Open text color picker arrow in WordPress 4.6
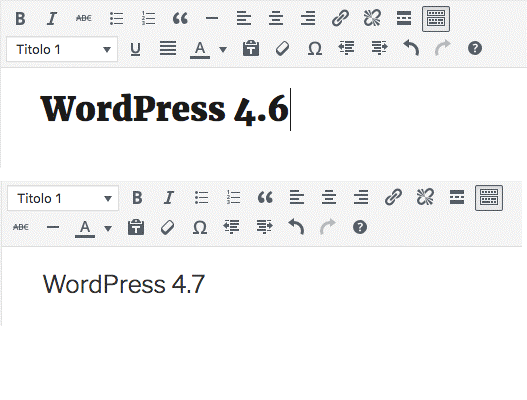Viewport: 527px width, 400px height. [222, 50]
